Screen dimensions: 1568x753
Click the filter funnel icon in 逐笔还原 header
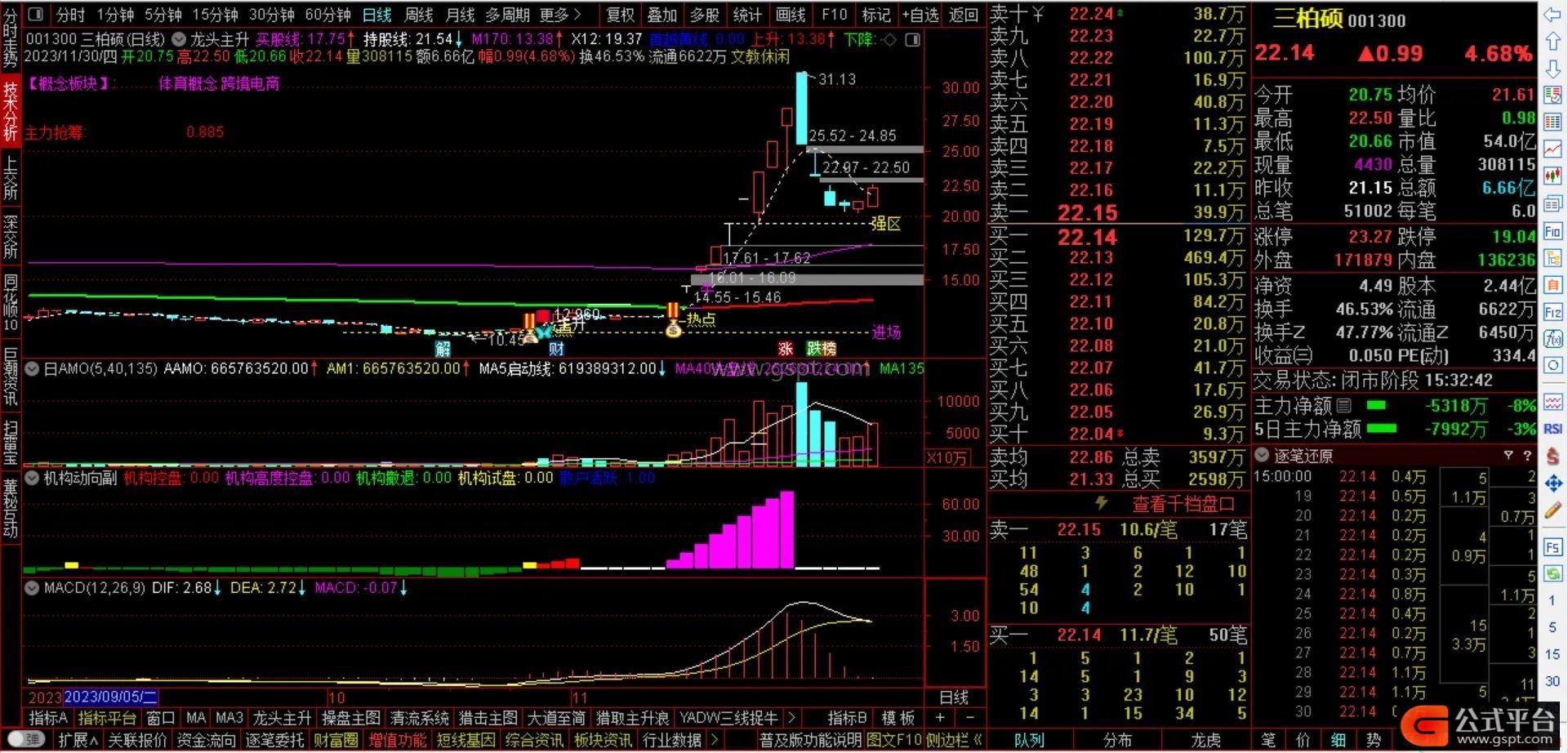[x=1508, y=456]
